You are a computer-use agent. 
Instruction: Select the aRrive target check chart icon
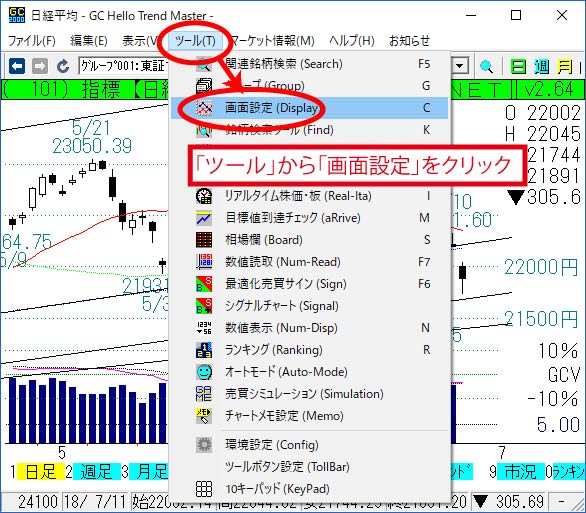pos(204,218)
